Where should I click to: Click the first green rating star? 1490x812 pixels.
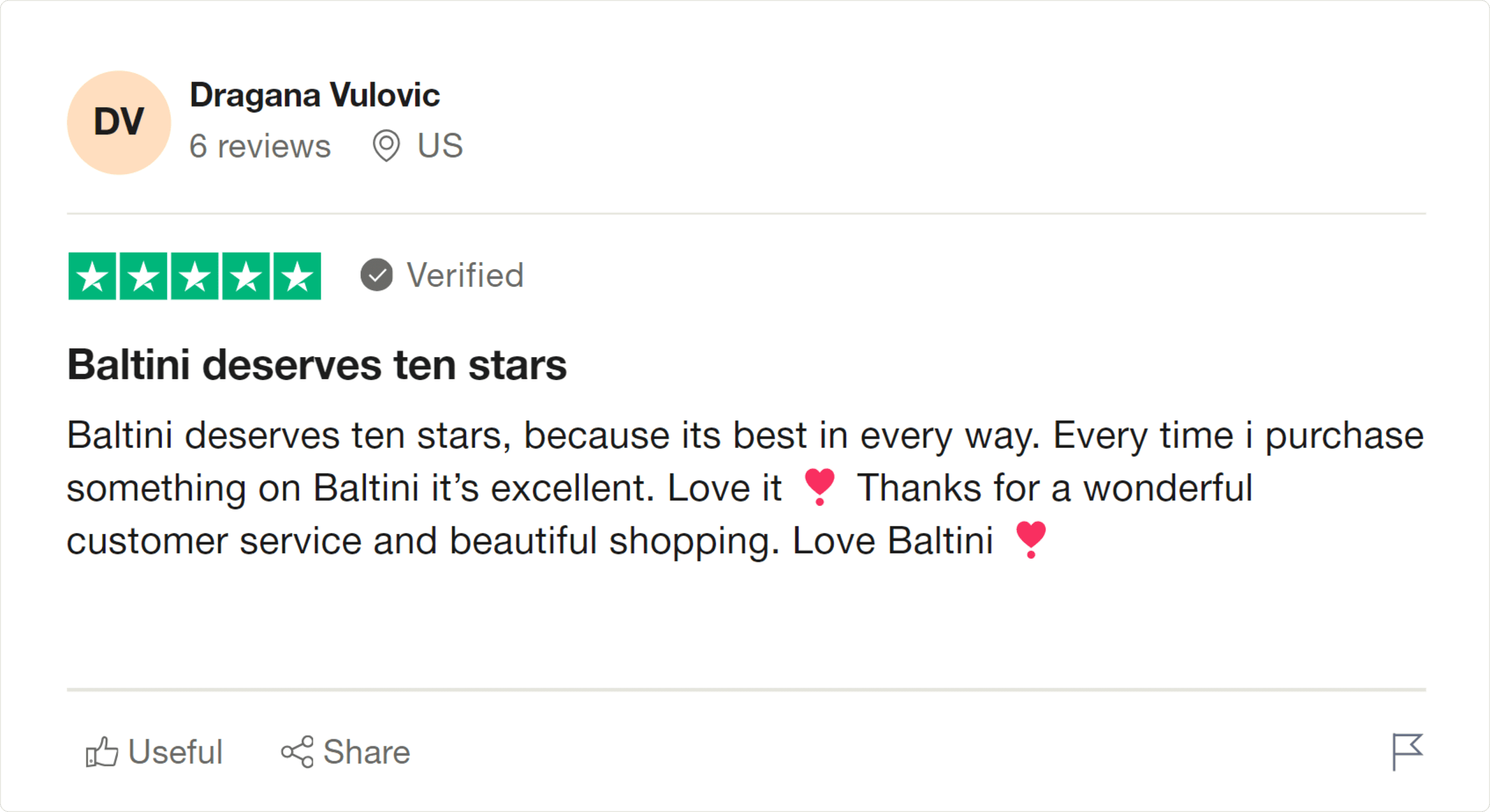click(x=92, y=276)
